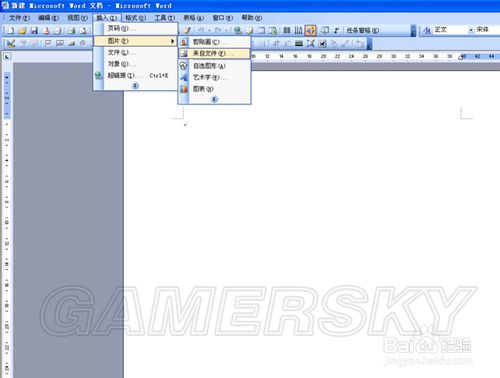Open a file with the folder icon

point(22,31)
